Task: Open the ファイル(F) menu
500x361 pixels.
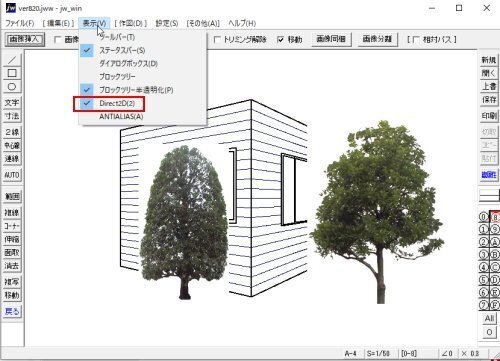Action: click(20, 23)
